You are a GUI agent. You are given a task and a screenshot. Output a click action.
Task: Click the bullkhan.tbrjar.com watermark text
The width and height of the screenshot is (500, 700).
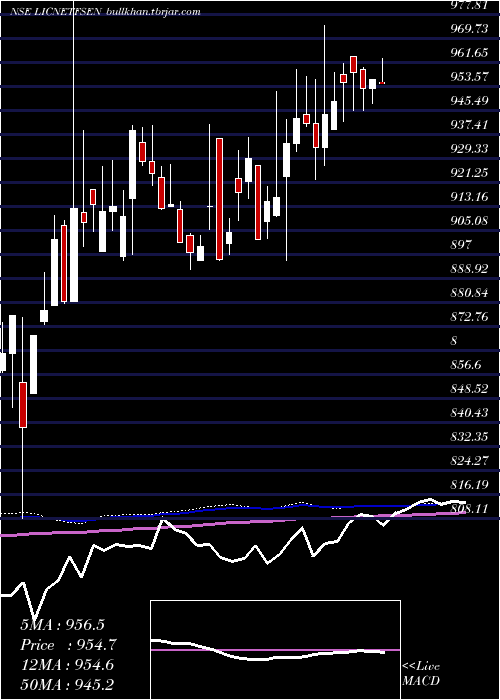pos(154,12)
